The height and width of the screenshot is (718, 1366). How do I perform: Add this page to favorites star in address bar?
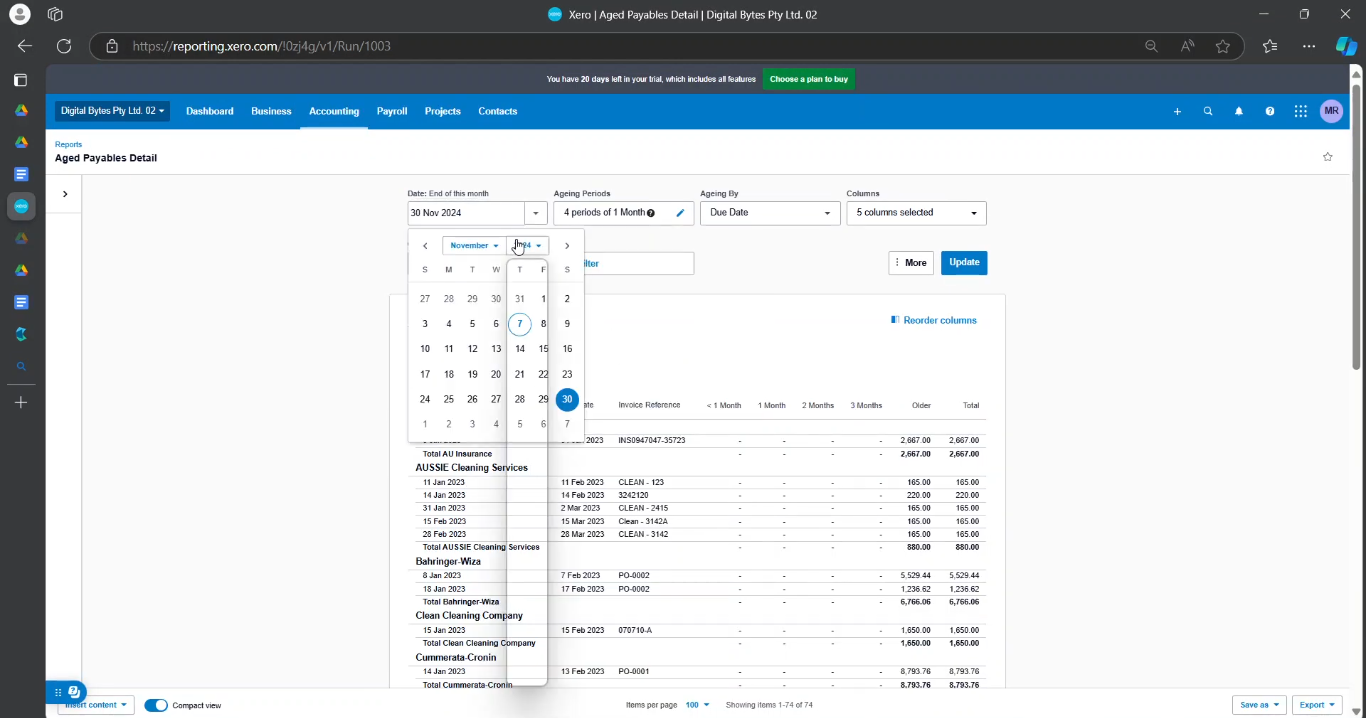[x=1223, y=46]
